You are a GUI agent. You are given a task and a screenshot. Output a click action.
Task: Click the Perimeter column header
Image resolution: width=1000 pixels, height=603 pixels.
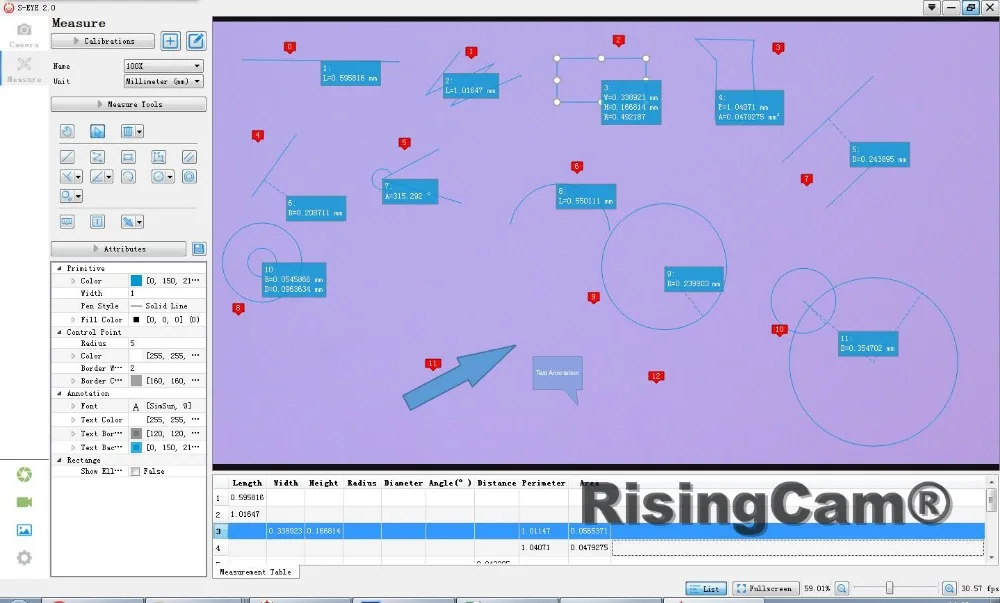click(543, 483)
